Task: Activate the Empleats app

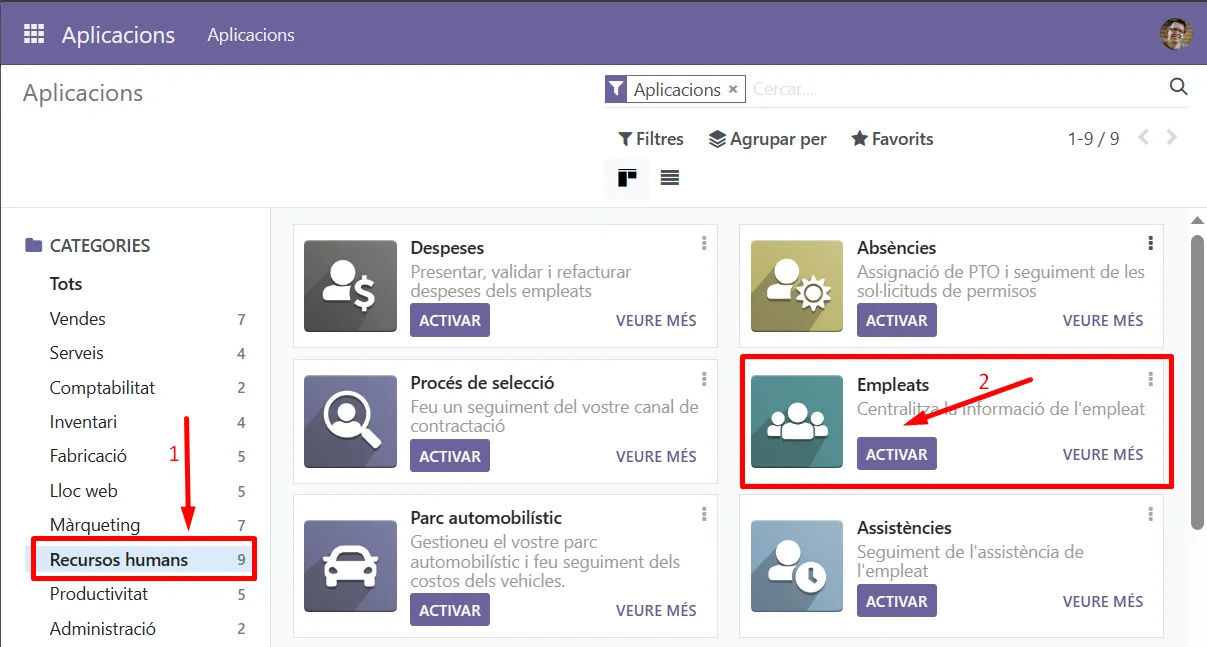Action: click(x=896, y=454)
